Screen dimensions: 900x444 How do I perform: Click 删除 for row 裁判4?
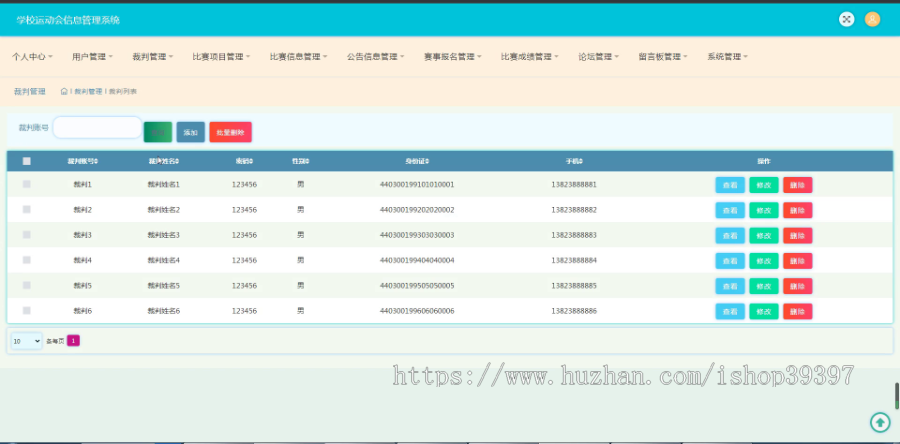(x=798, y=260)
